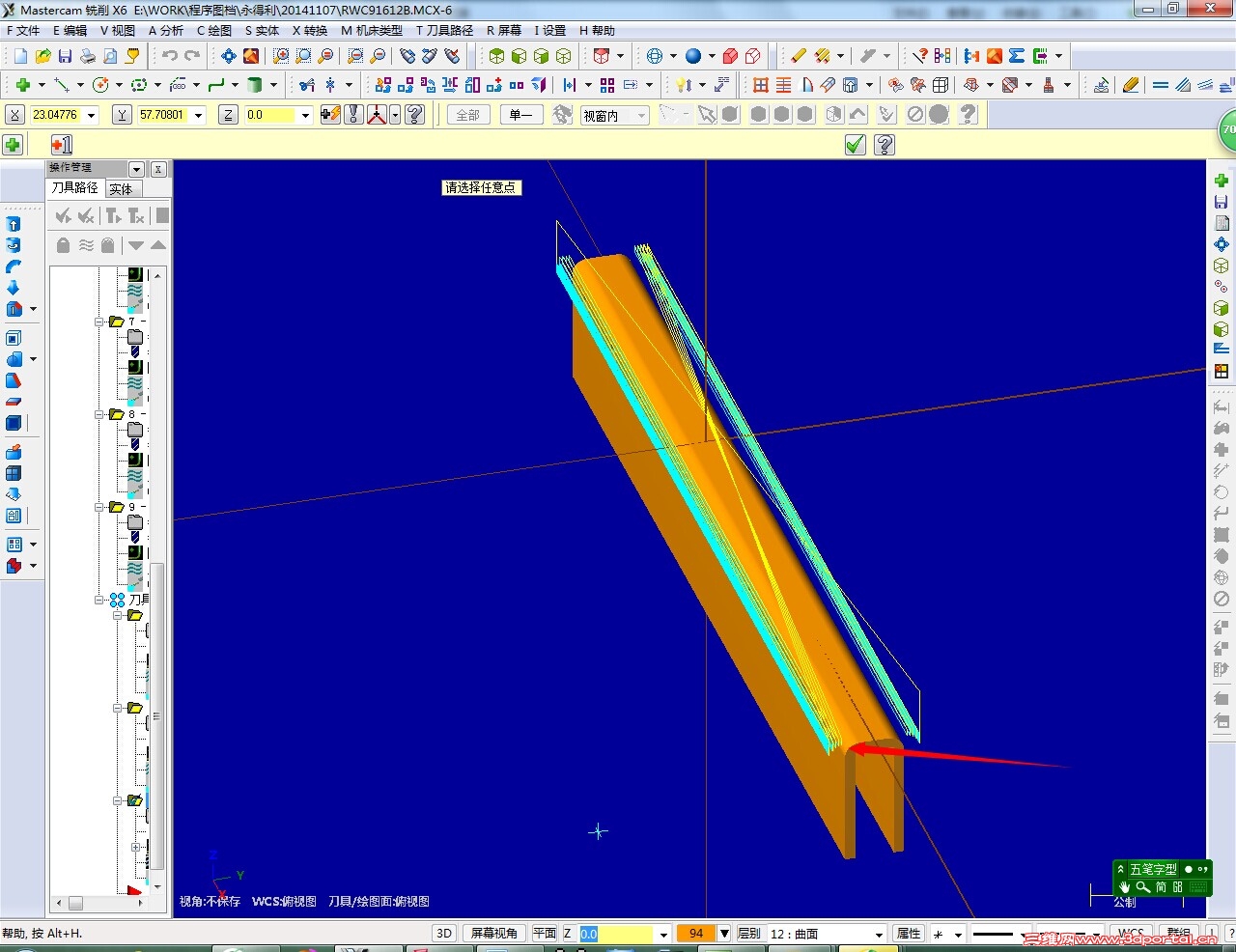Click the 层别 button in status bar
Viewport: 1236px width, 952px height.
[x=749, y=934]
